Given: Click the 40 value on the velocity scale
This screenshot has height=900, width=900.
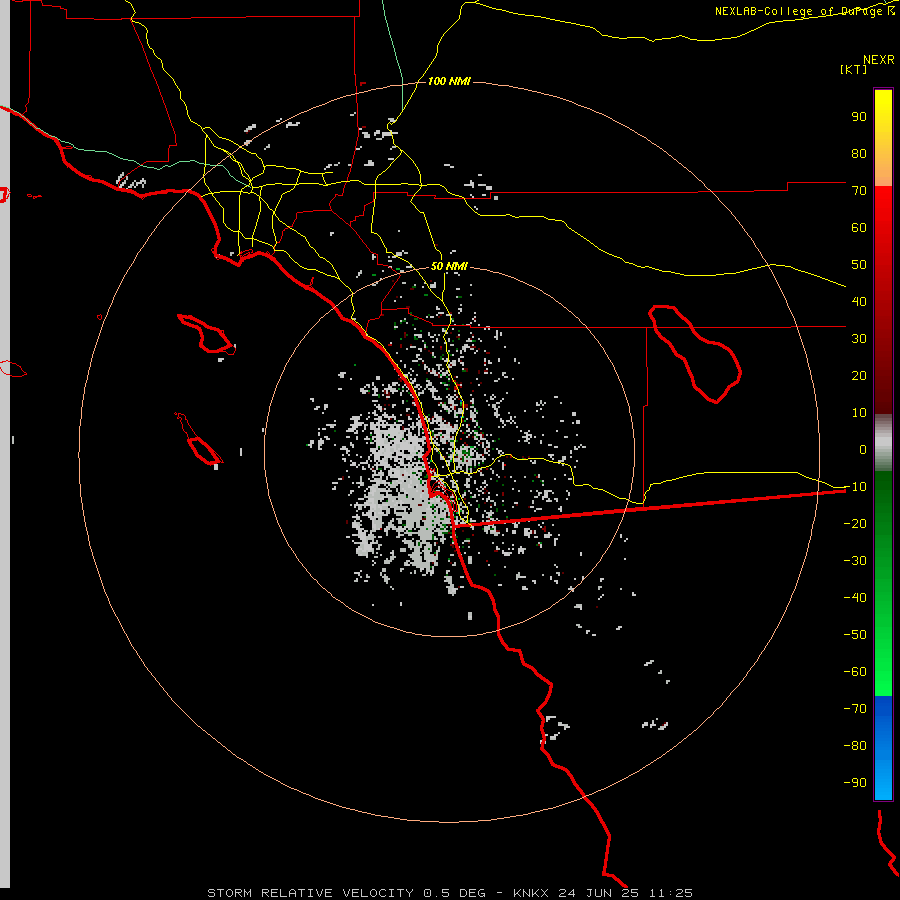Looking at the screenshot, I should [x=859, y=301].
